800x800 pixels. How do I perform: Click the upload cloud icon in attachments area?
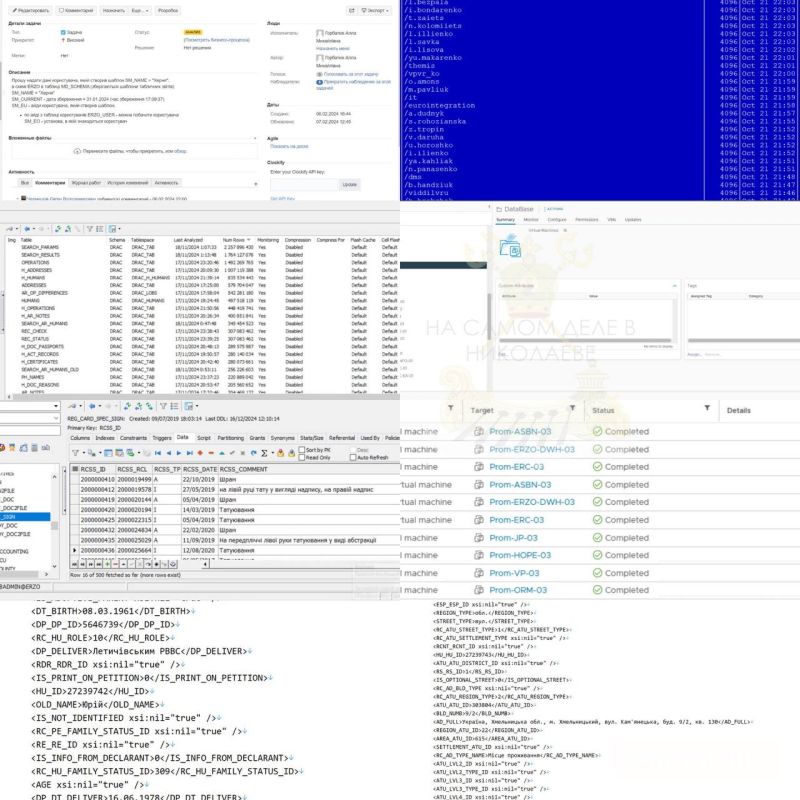(77, 151)
